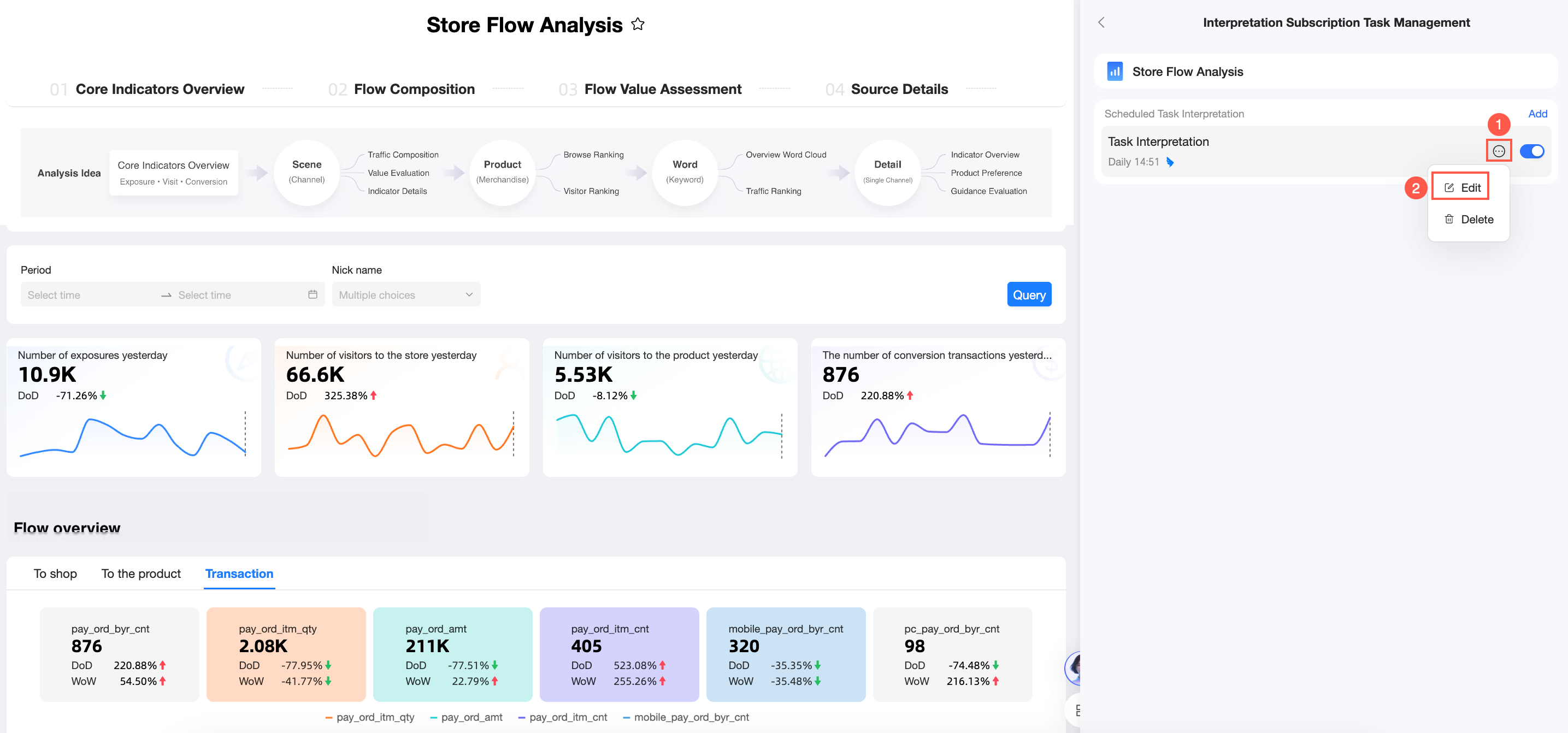The width and height of the screenshot is (1568, 733).
Task: Go back using panel left chevron
Action: point(1101,22)
